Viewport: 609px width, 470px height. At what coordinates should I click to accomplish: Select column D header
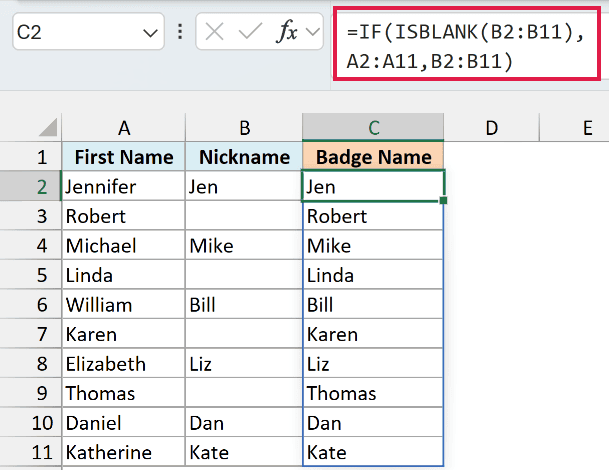pos(491,128)
